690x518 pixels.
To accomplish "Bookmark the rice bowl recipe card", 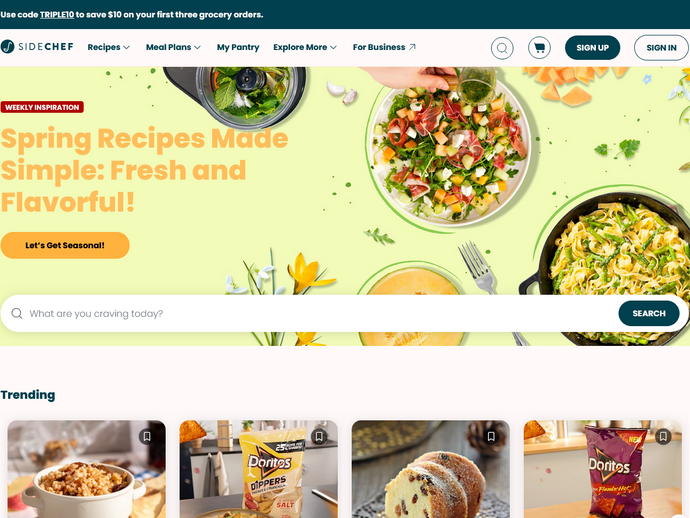I will point(147,436).
